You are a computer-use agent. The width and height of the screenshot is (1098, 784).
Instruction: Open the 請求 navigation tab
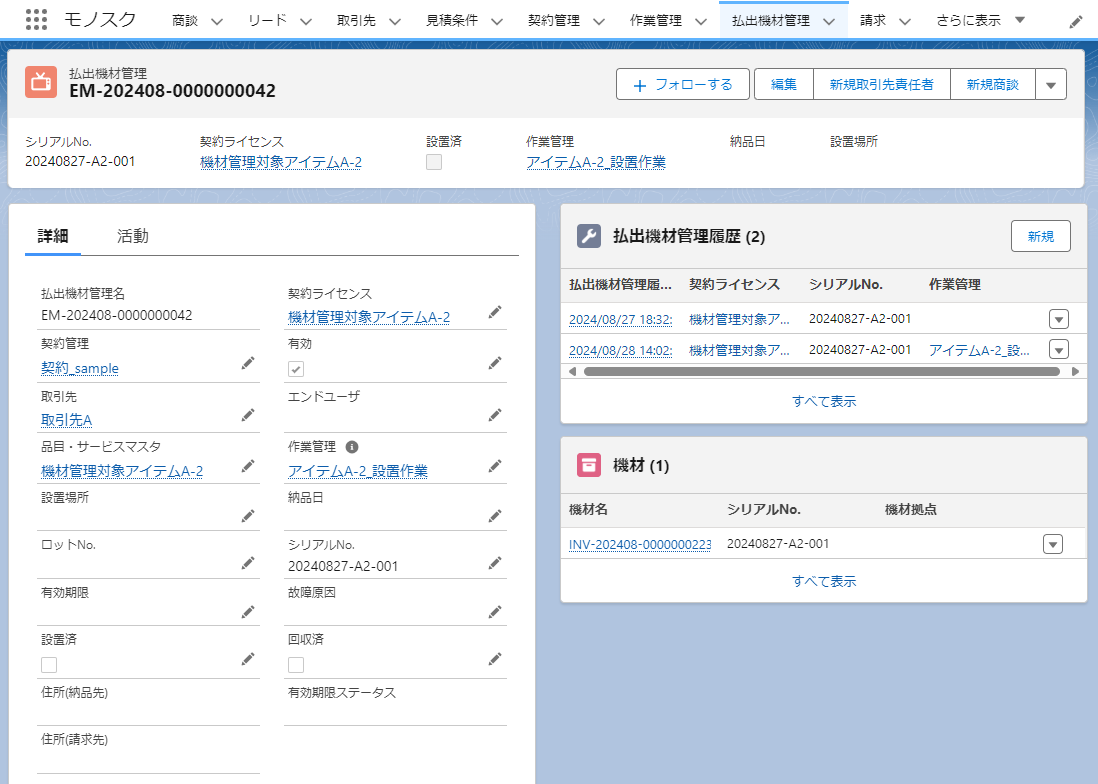coord(873,20)
